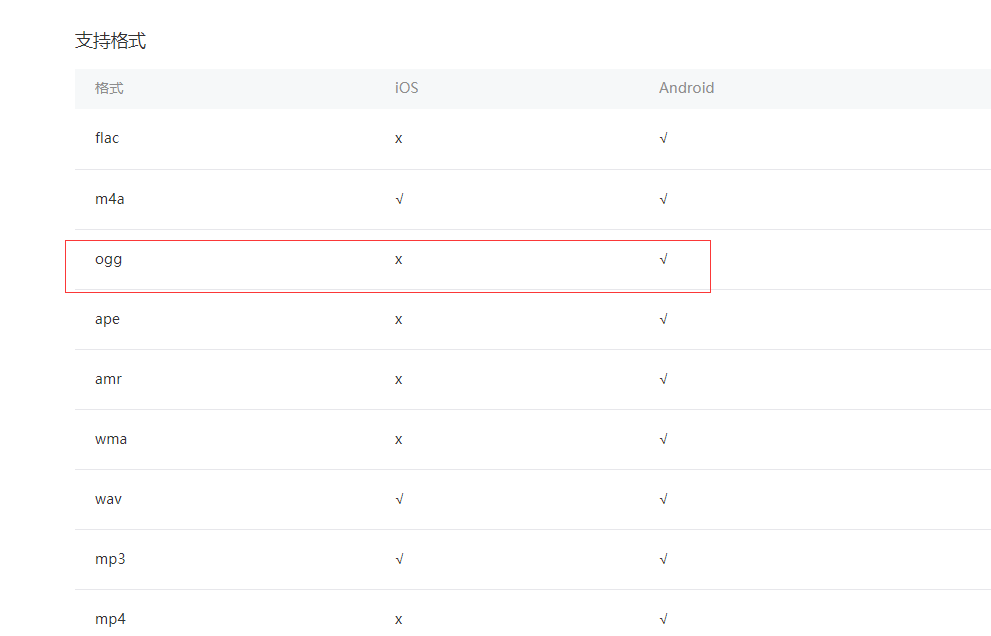Select the amr format cell

[x=108, y=379]
